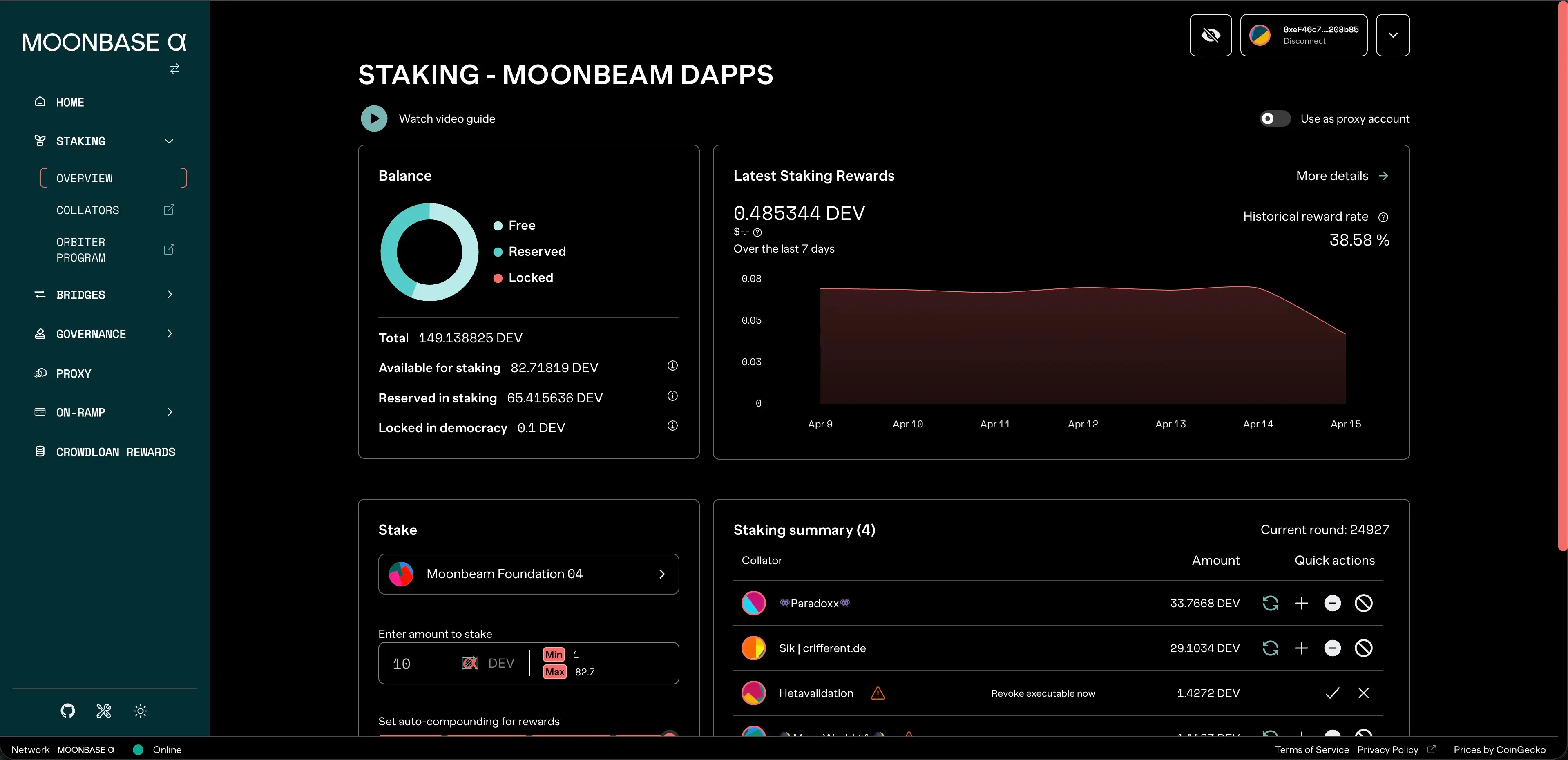Click the help icon next to $--
1568x760 pixels.
tap(757, 232)
